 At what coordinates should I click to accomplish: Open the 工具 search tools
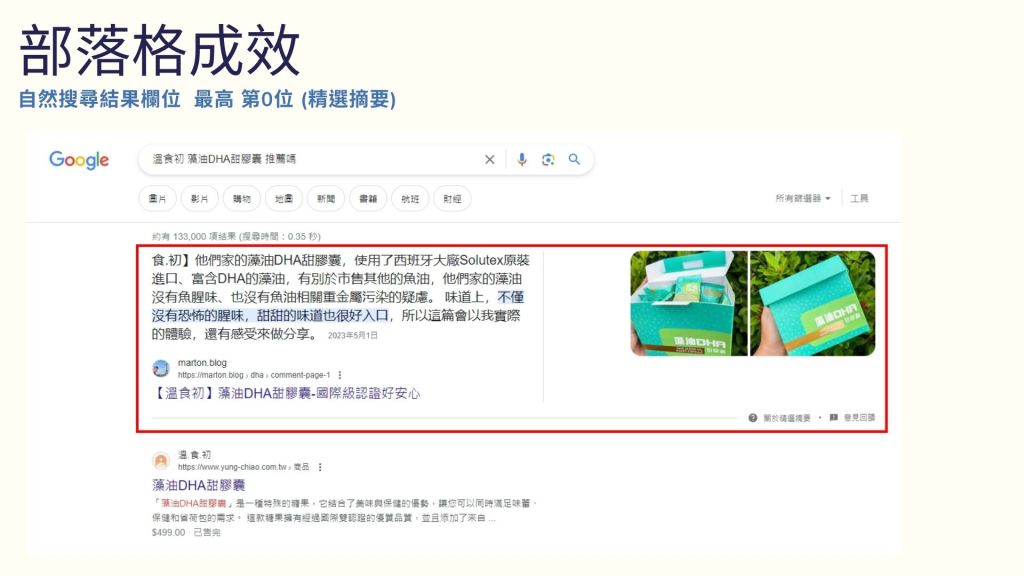(x=859, y=199)
